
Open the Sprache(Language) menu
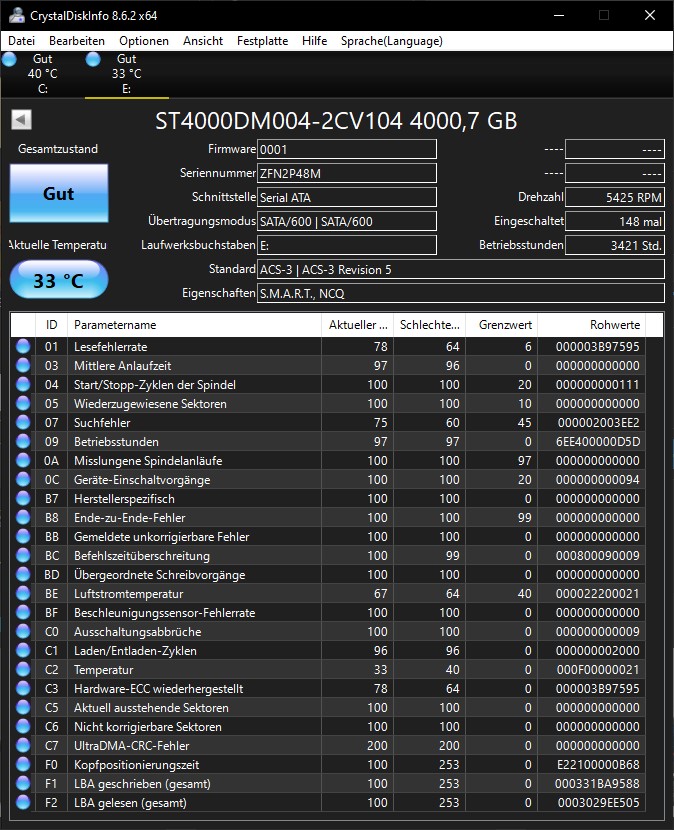(x=392, y=41)
